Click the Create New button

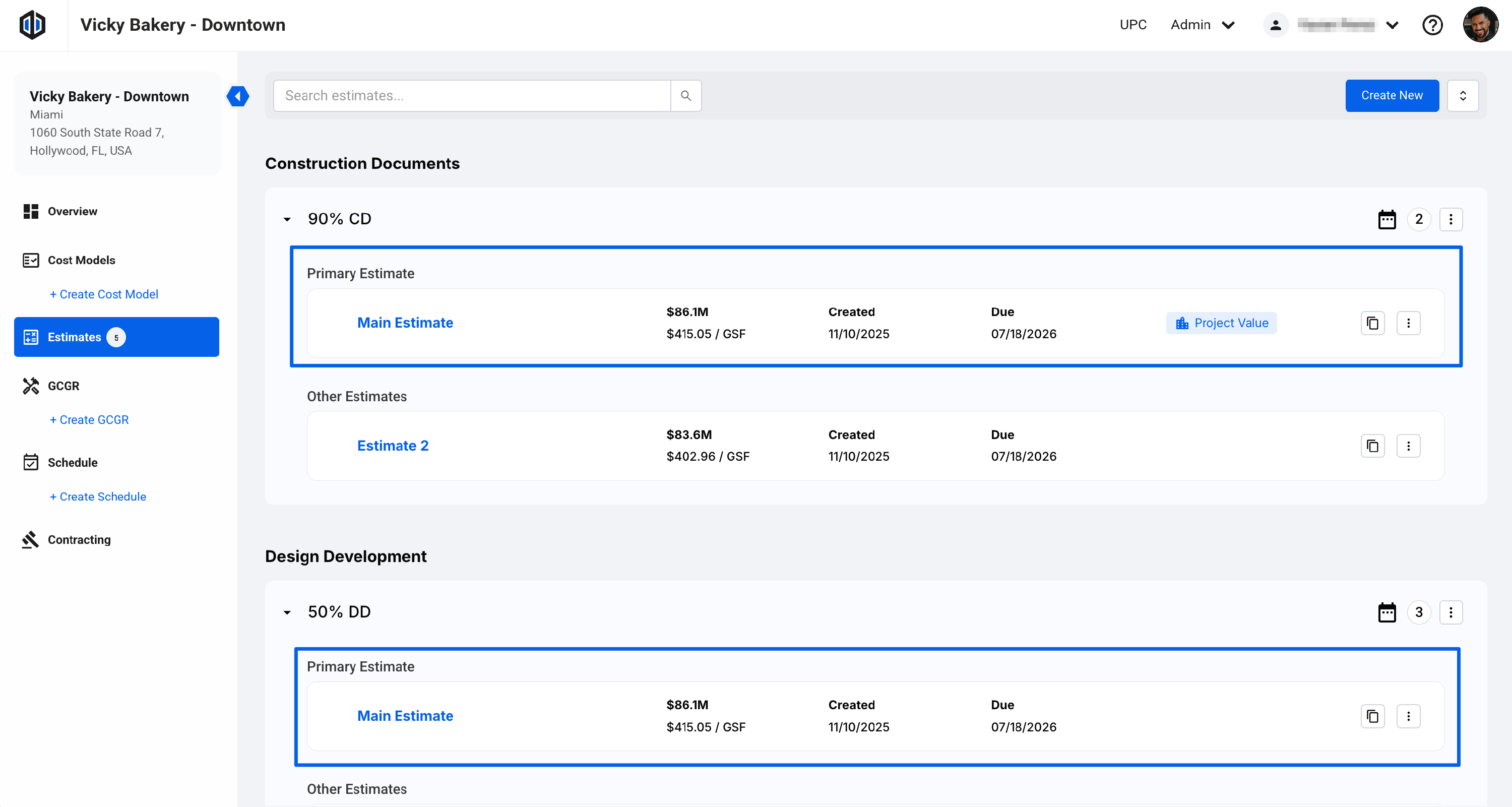(x=1391, y=96)
